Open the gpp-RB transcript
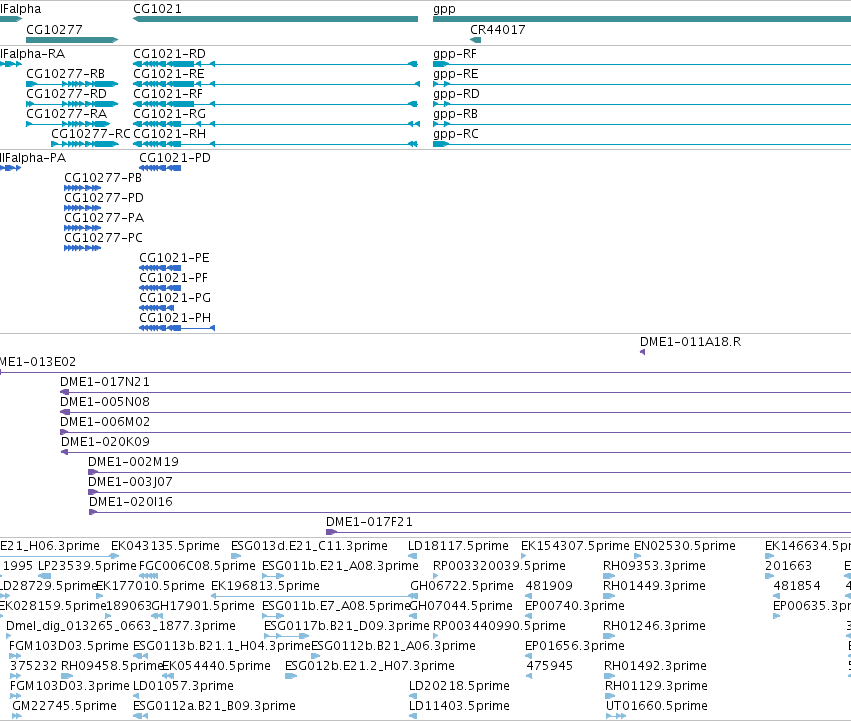This screenshot has width=851, height=721. (642, 124)
